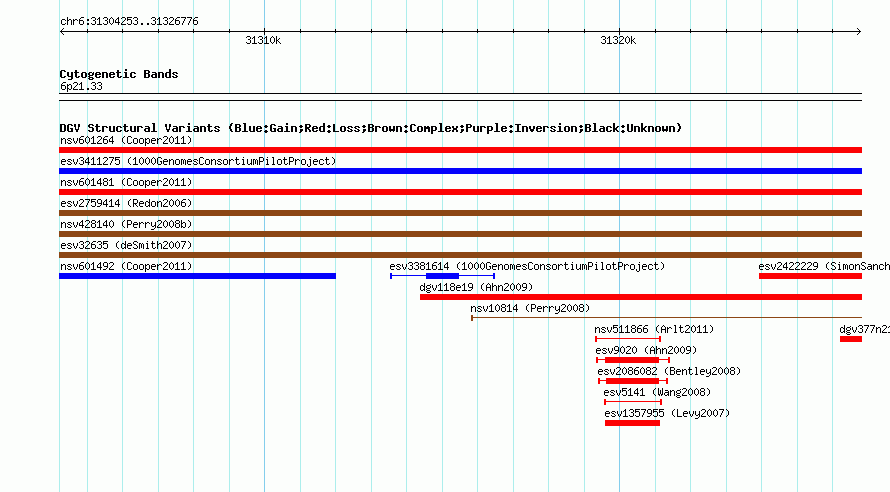Image resolution: width=890 pixels, height=492 pixels.
Task: Click the esv2422229 variant label
Action: pyautogui.click(x=824, y=266)
